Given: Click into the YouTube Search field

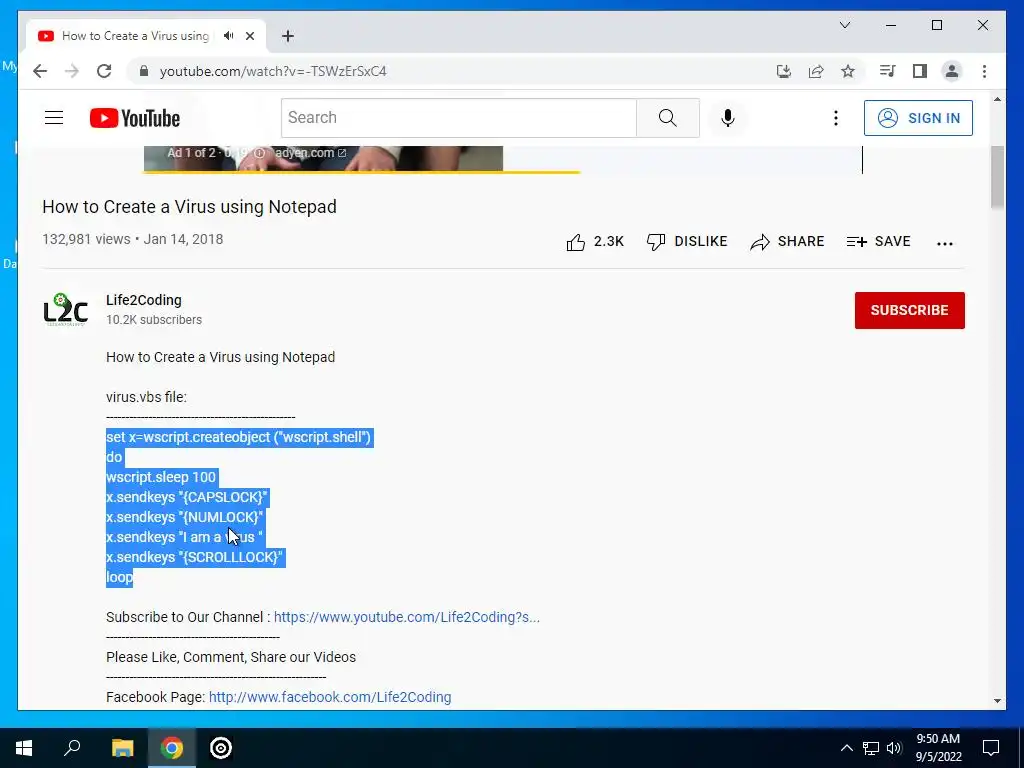Looking at the screenshot, I should point(458,118).
